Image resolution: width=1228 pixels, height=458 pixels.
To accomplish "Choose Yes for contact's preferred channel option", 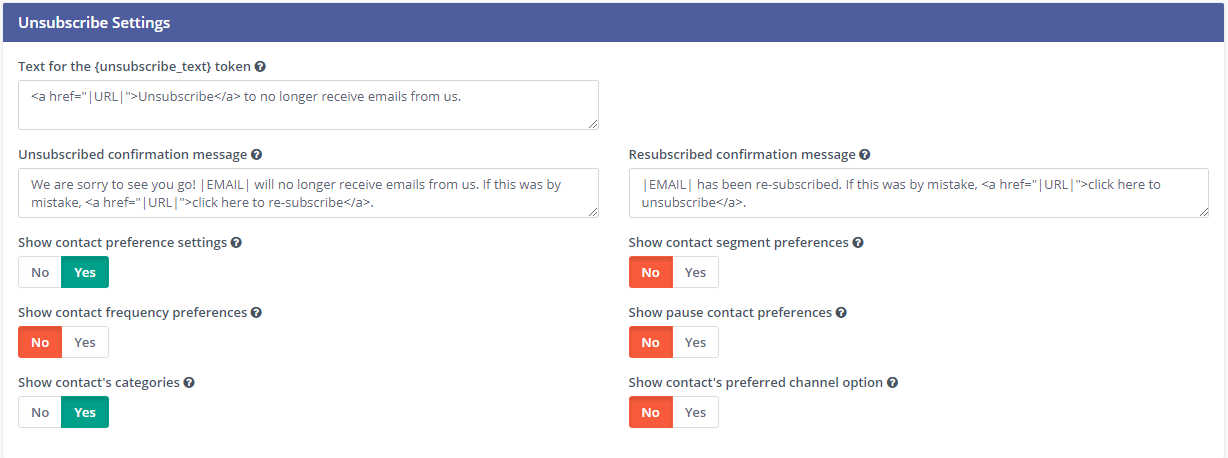I will (695, 412).
